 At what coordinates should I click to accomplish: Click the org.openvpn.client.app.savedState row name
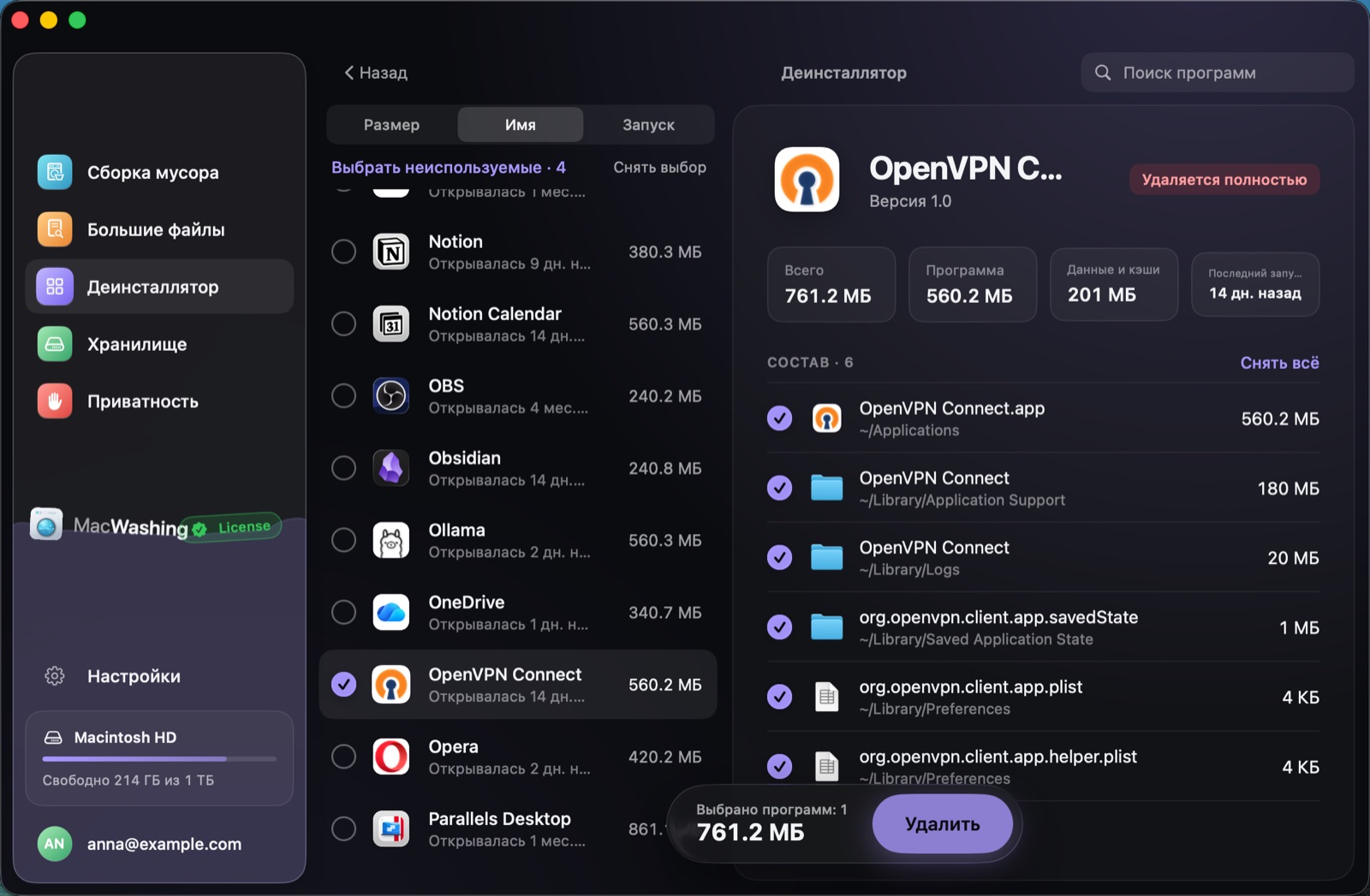(x=998, y=617)
